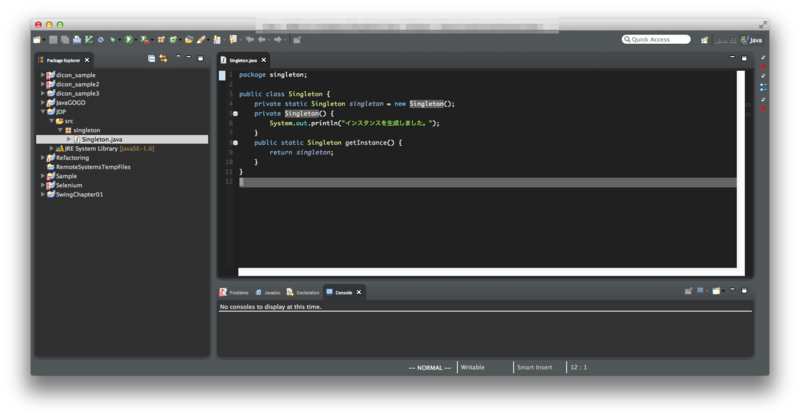Switch to the Java perspective button
Viewport: 800px width, 418px height.
[x=752, y=40]
